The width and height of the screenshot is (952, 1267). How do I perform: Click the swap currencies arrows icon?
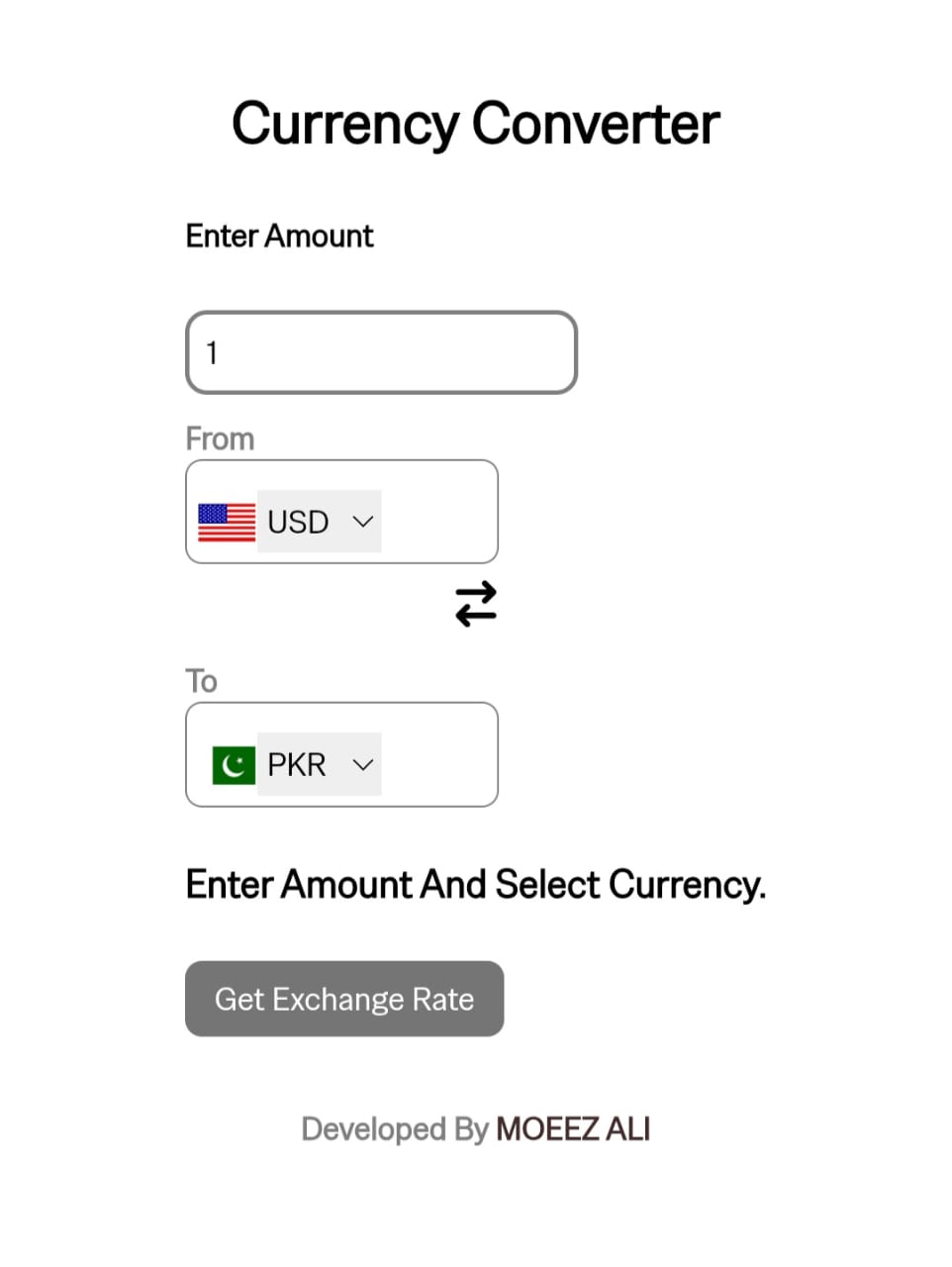476,604
